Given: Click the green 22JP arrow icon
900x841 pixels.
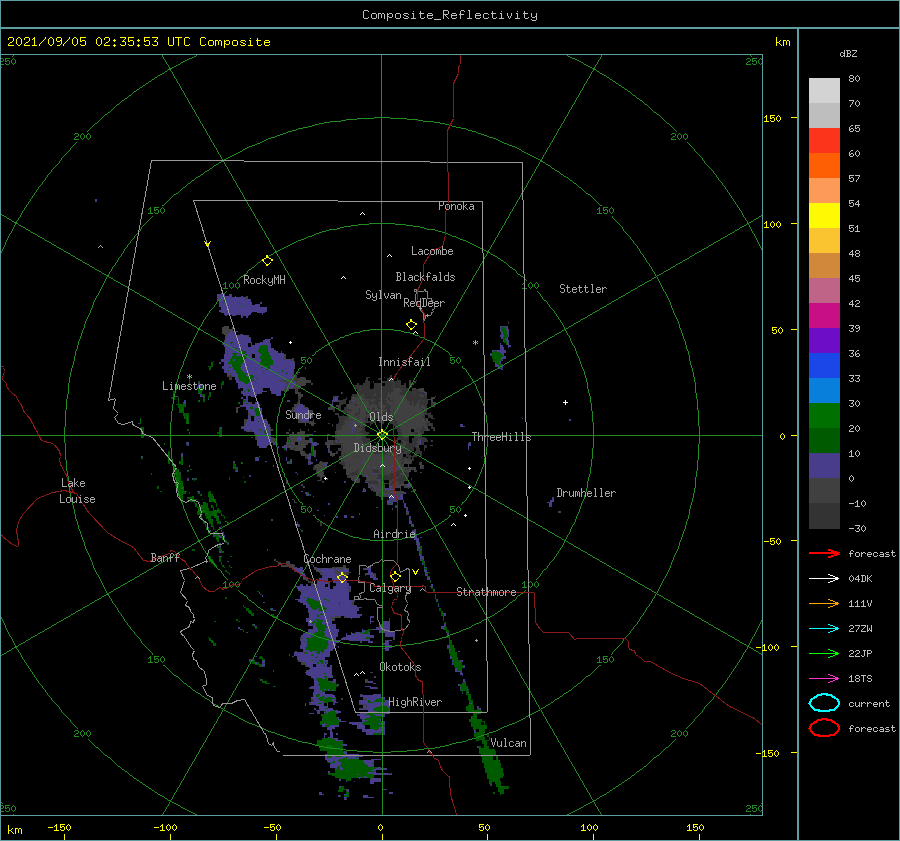Looking at the screenshot, I should [x=824, y=653].
